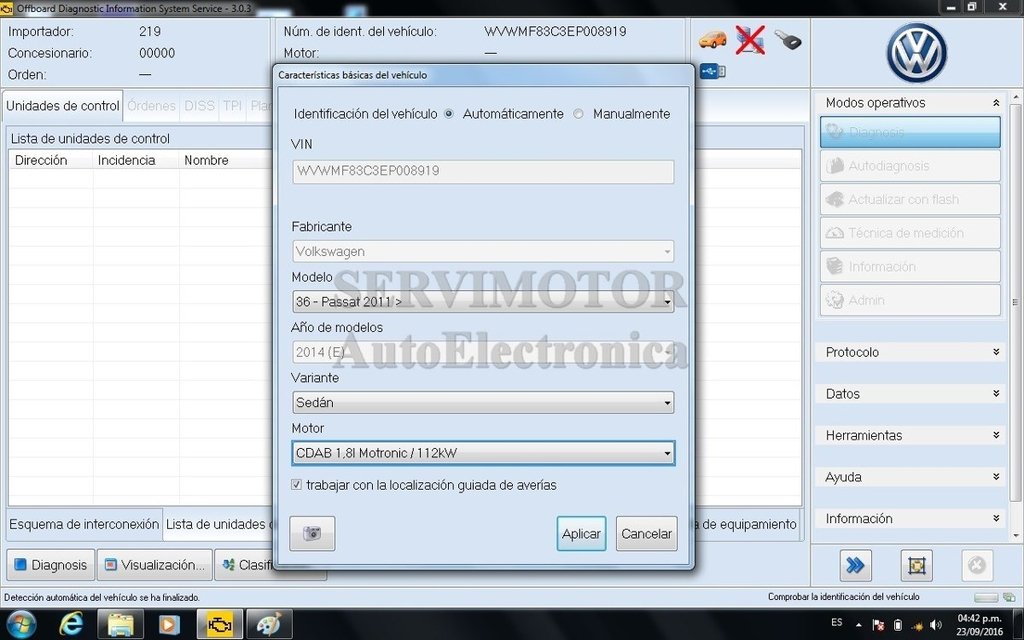Click the Nombre column header
The height and width of the screenshot is (640, 1024).
(x=225, y=160)
